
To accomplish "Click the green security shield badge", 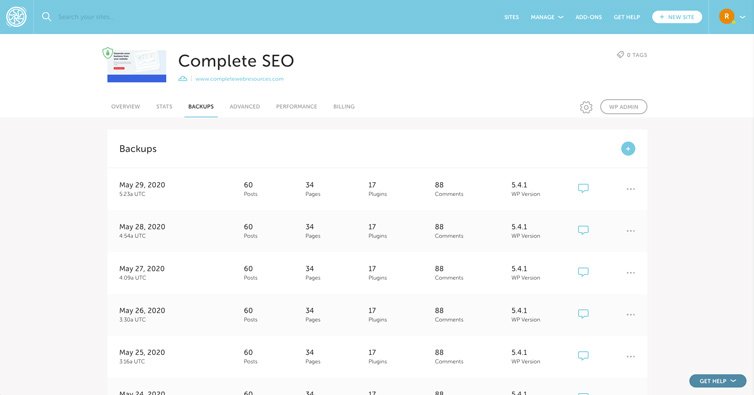I will [108, 53].
